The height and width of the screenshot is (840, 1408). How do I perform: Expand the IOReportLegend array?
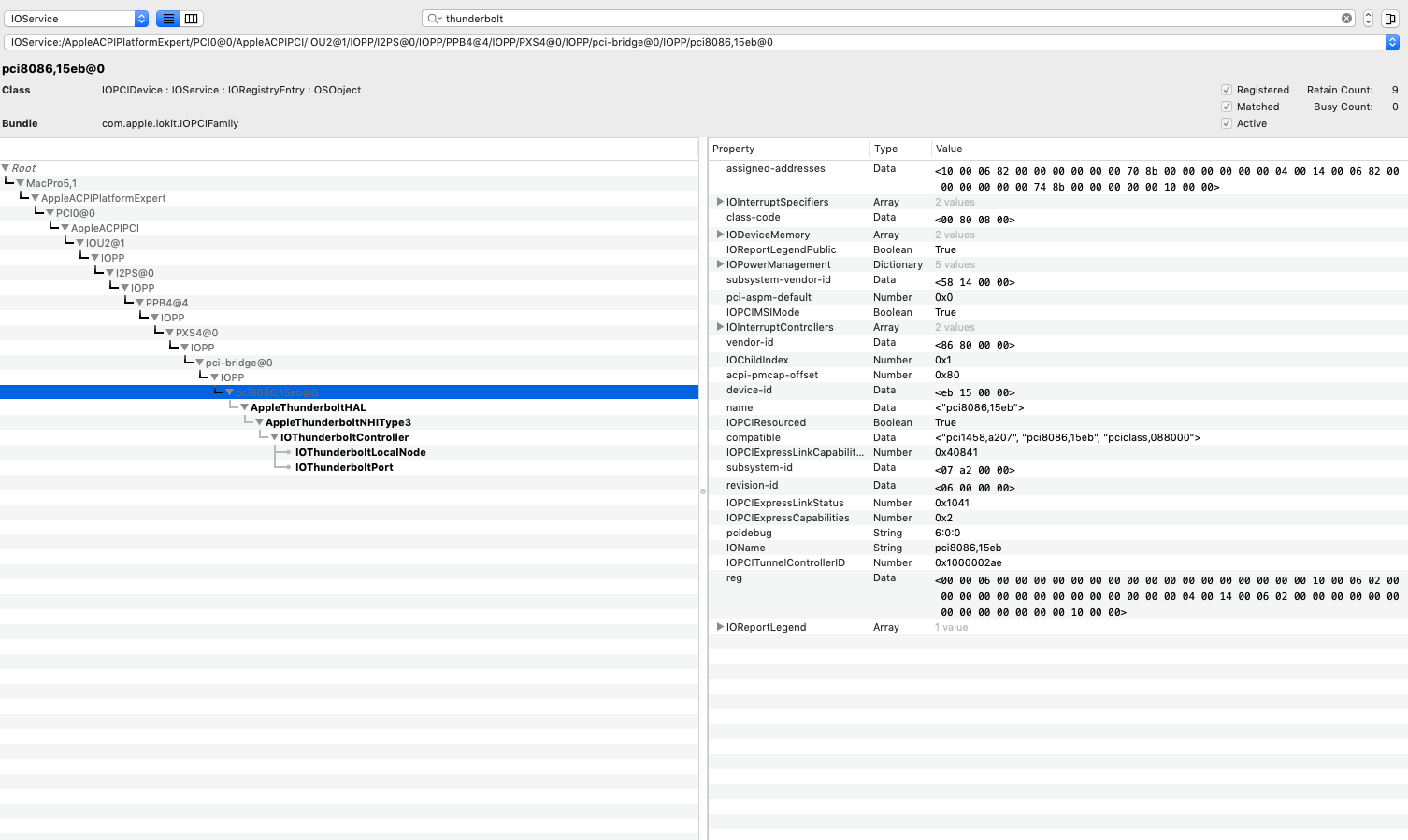(x=720, y=627)
